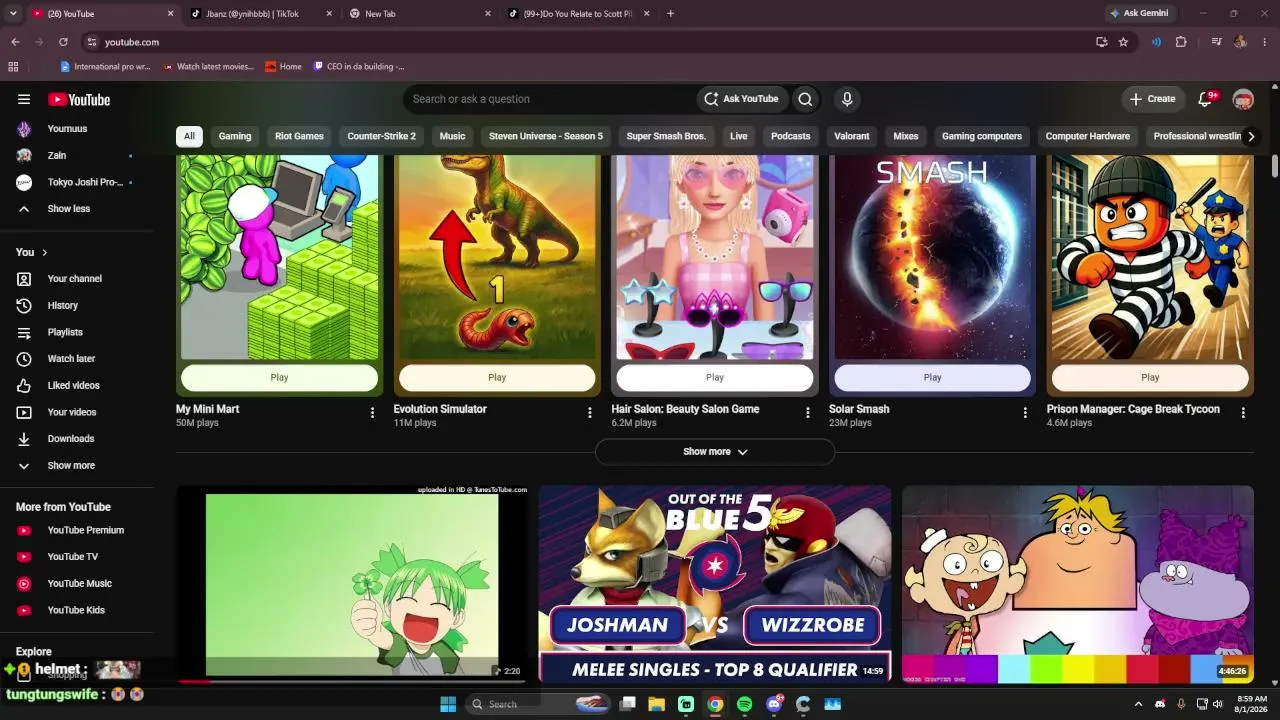Add a new browser tab
Viewport: 1280px width, 720px height.
[x=670, y=14]
